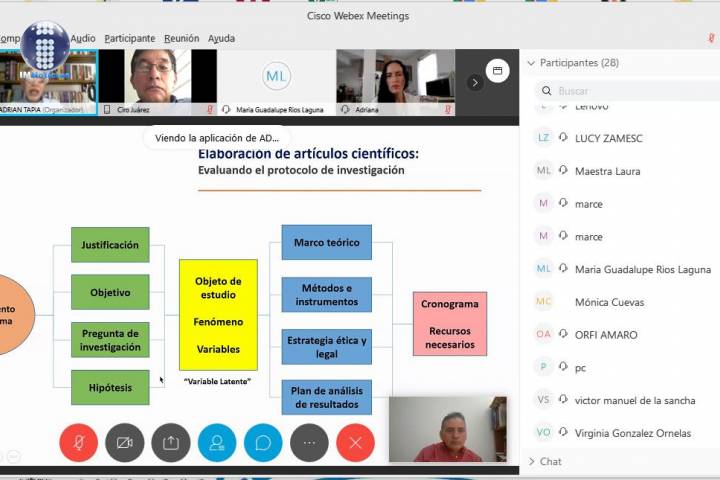Select participant Mónica Cuevas in list
The height and width of the screenshot is (480, 720).
coord(609,302)
